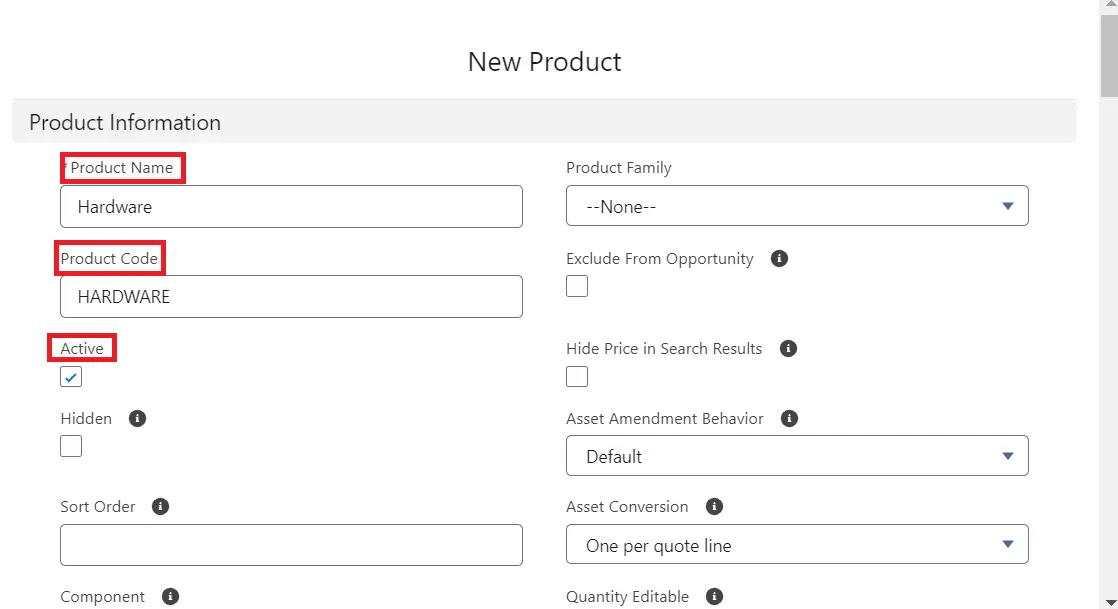The width and height of the screenshot is (1118, 609).
Task: Open the Product Family dropdown
Action: [796, 206]
